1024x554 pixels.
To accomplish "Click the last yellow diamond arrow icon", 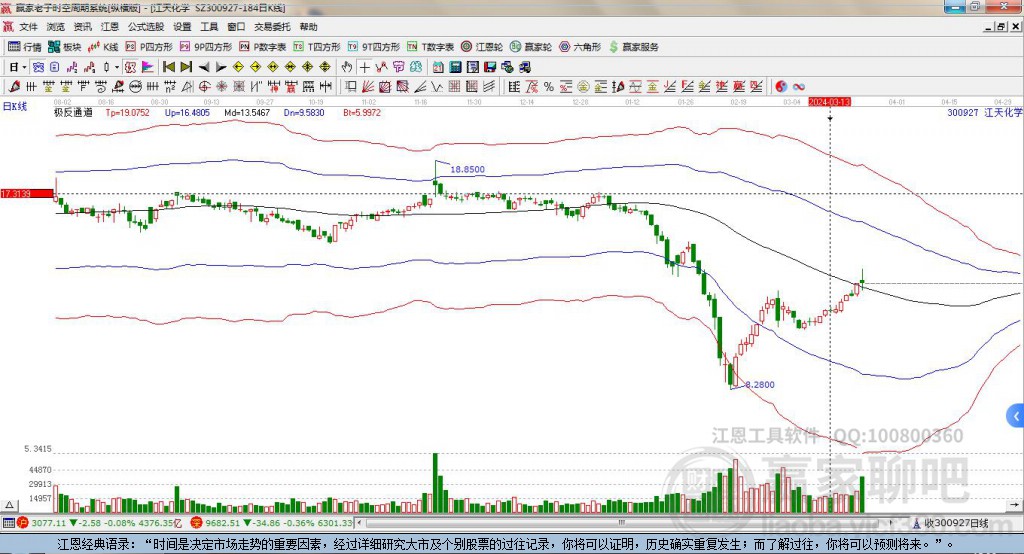I will (325, 67).
